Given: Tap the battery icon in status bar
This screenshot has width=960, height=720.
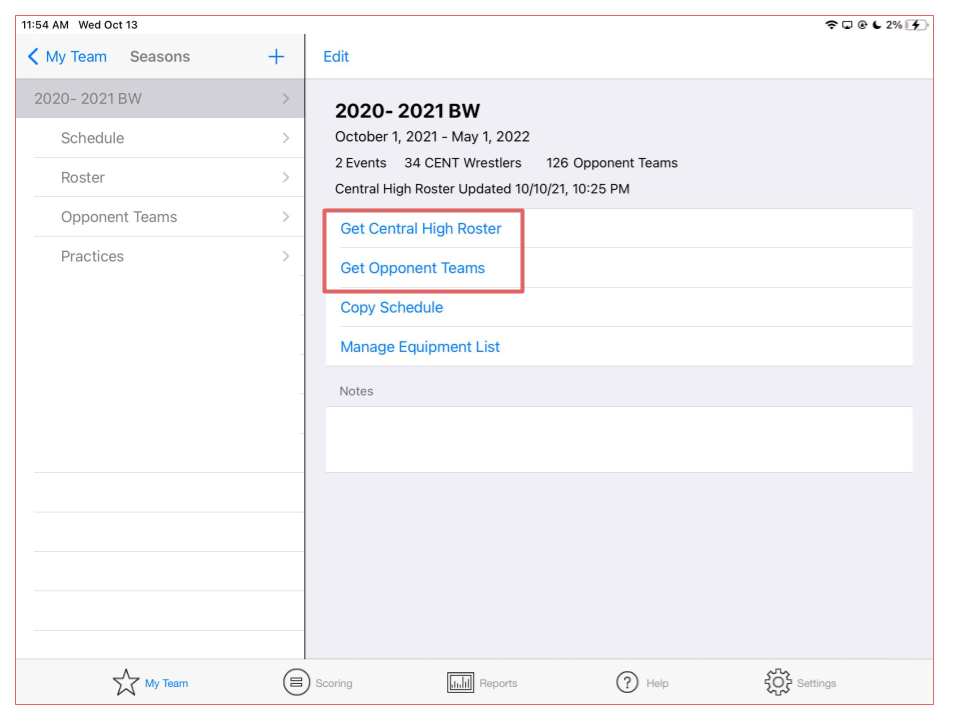Looking at the screenshot, I should coord(916,25).
